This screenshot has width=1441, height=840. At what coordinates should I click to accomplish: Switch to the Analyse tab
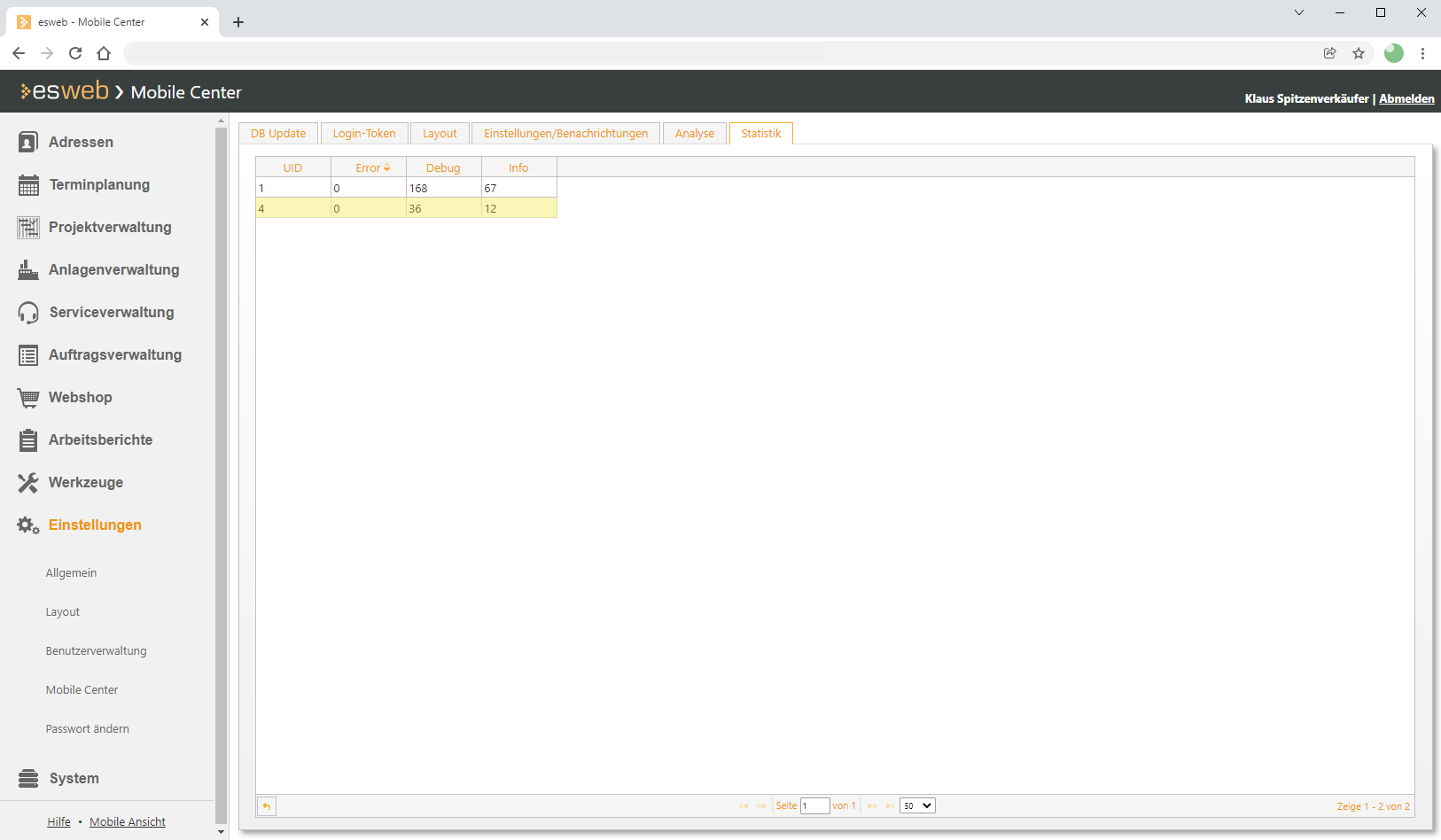(x=694, y=134)
